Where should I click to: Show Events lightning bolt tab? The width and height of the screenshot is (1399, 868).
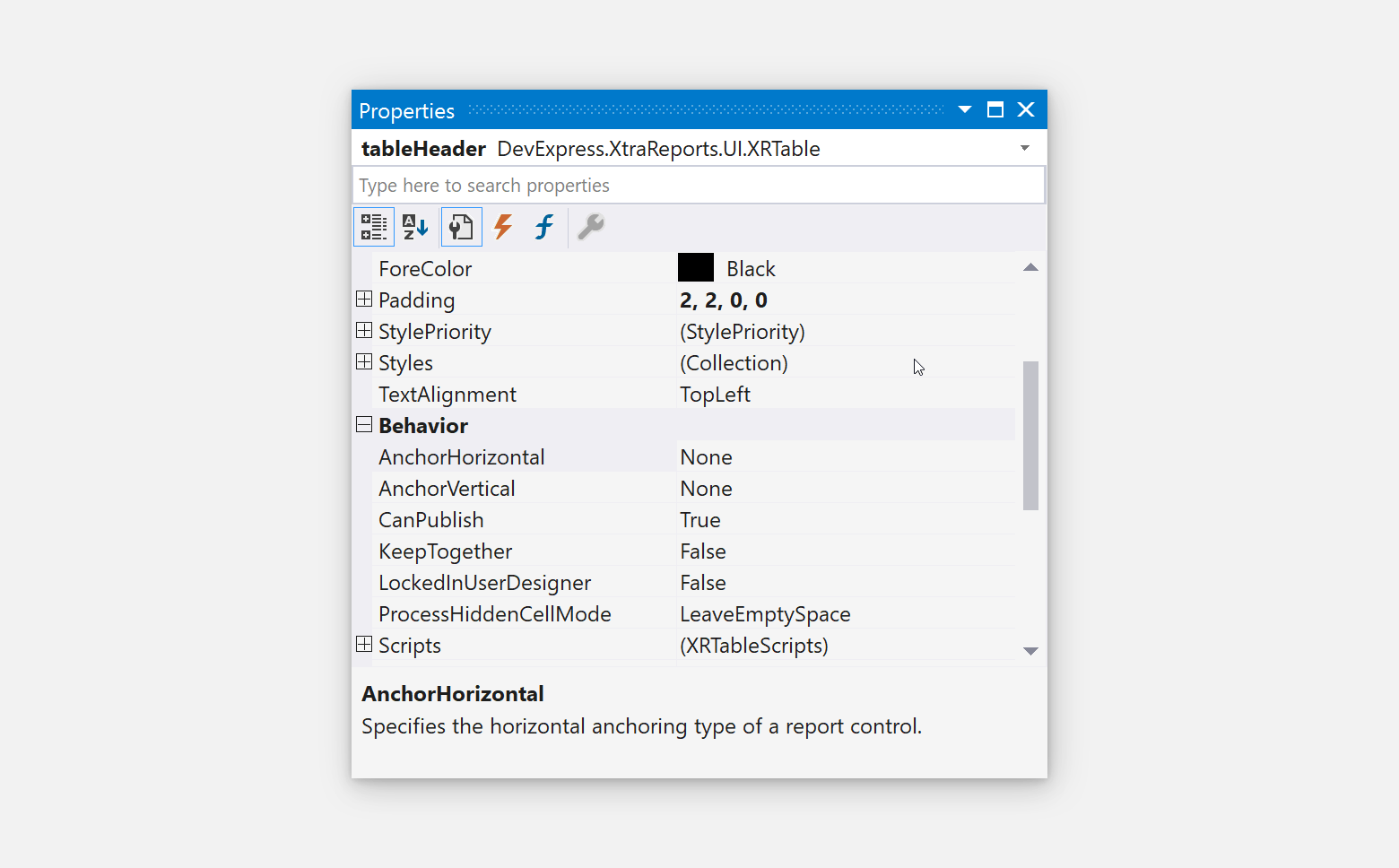coord(503,227)
